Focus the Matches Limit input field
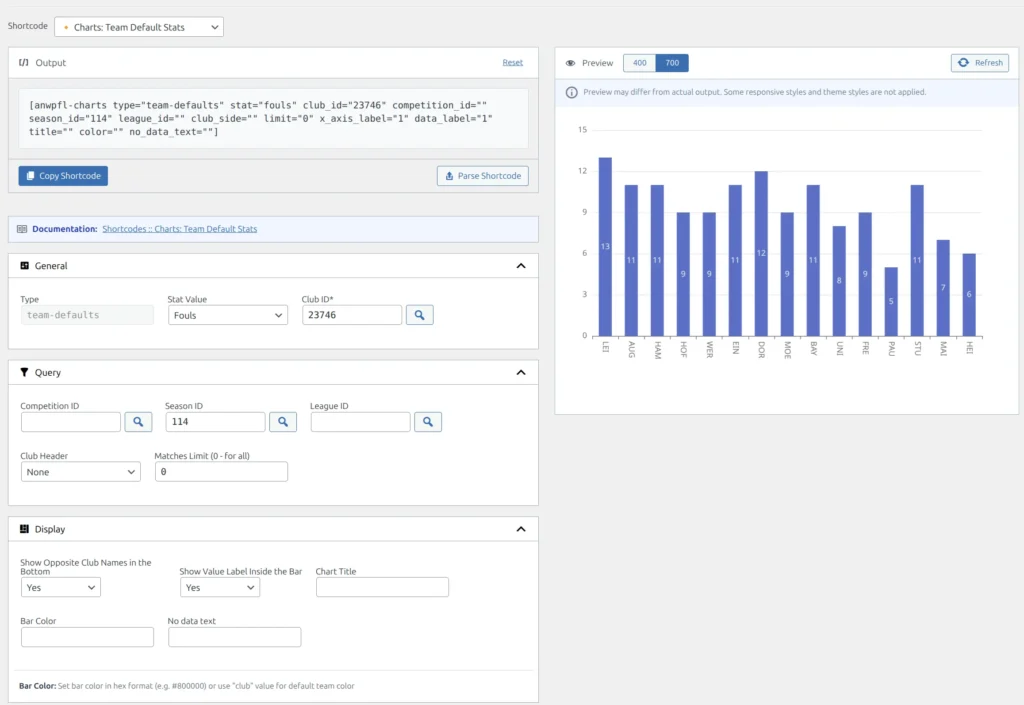This screenshot has width=1024, height=705. [x=221, y=472]
